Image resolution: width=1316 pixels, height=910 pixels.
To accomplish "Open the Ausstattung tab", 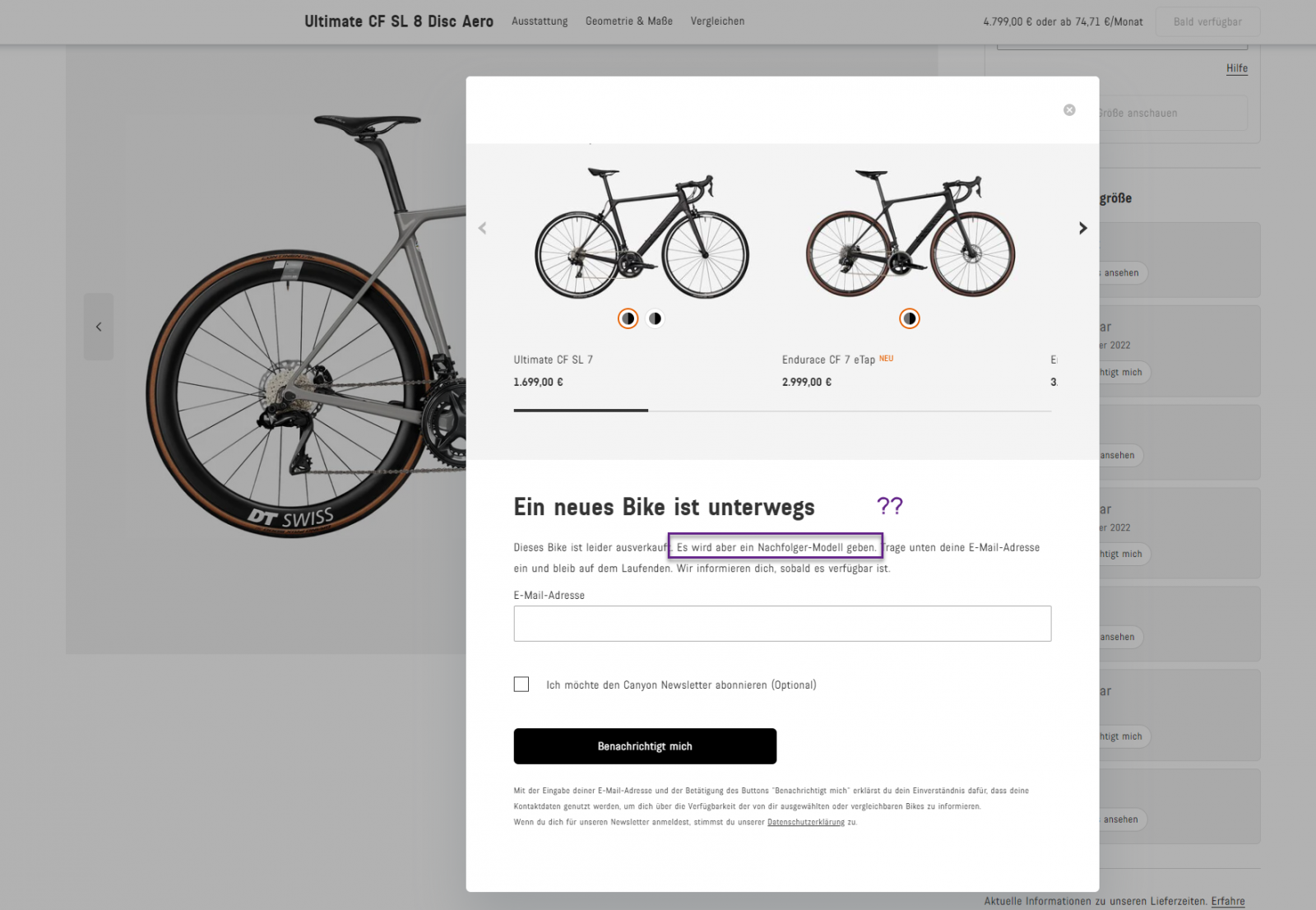I will pyautogui.click(x=540, y=21).
